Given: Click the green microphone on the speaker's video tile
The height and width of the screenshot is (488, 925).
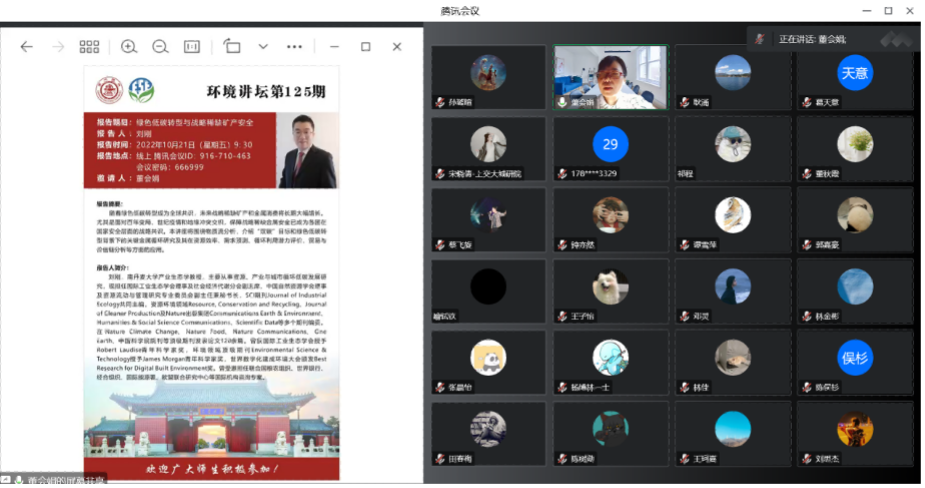Looking at the screenshot, I should [563, 102].
